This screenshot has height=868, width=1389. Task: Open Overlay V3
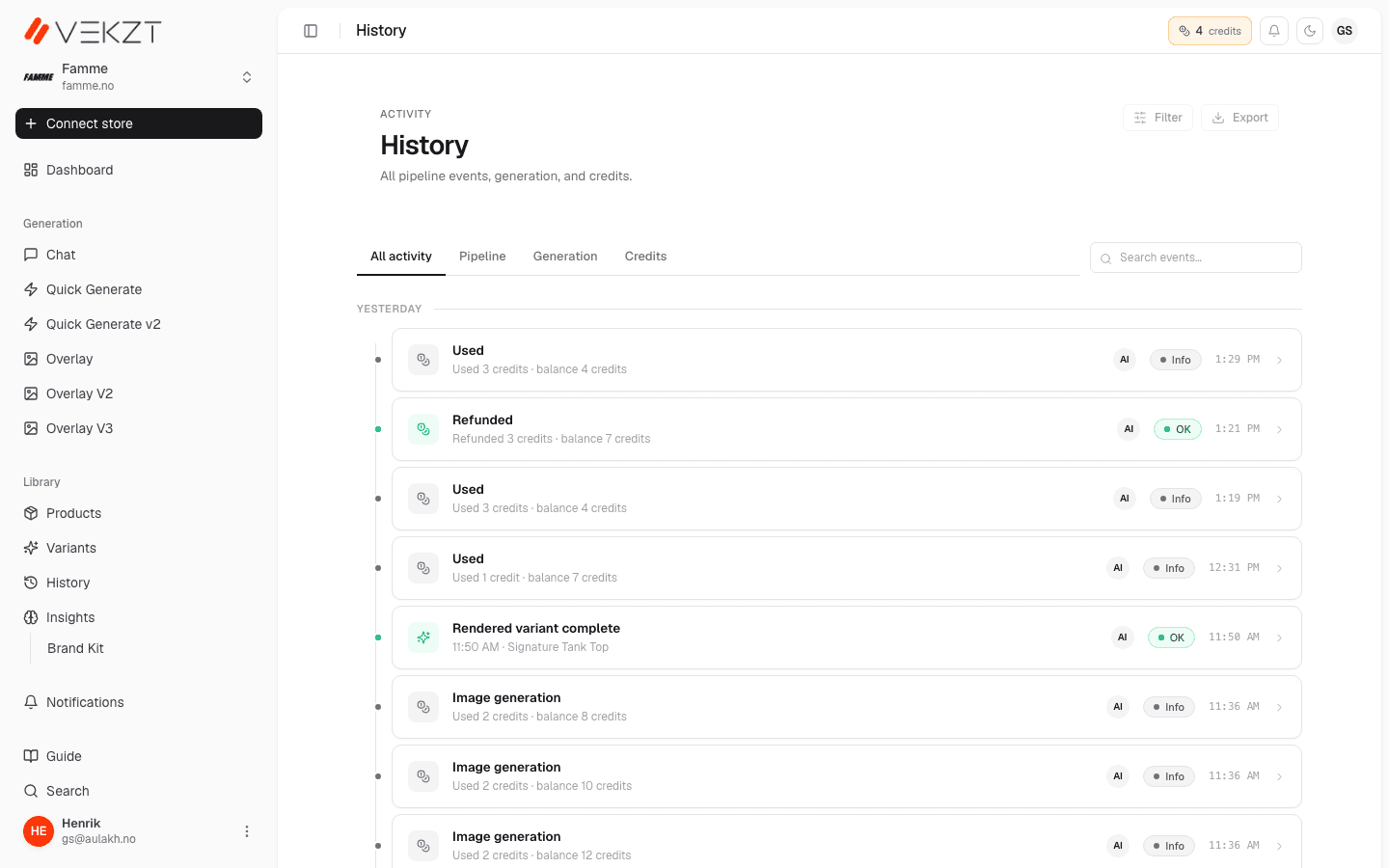[x=139, y=428]
